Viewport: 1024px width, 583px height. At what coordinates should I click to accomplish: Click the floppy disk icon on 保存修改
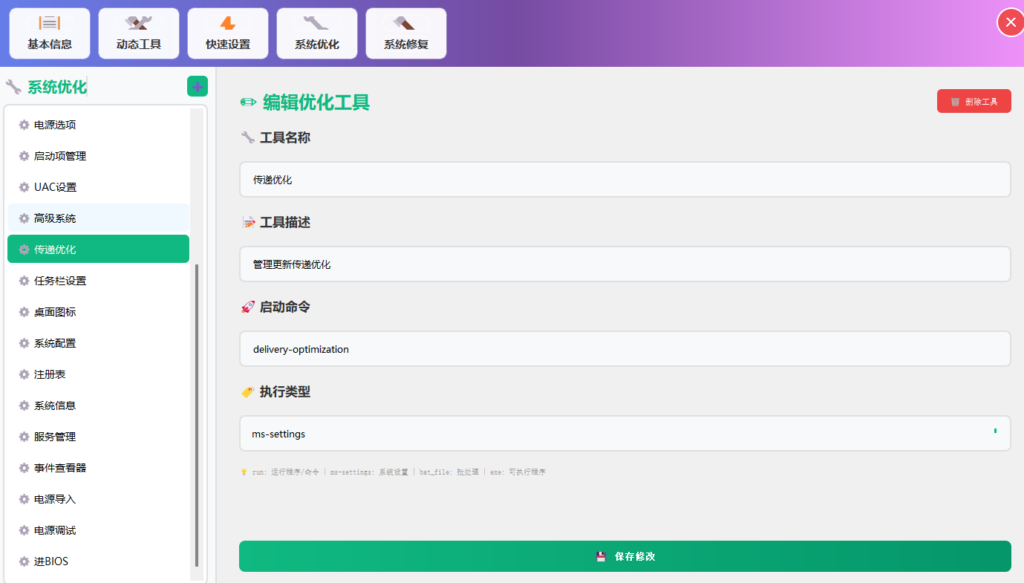click(600, 556)
